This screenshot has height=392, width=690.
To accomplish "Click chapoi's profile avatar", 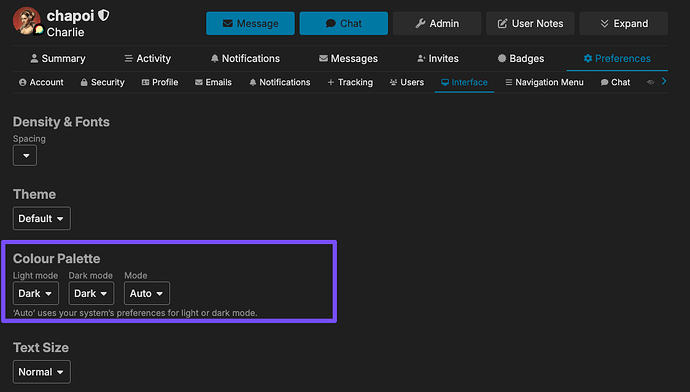I will 26,21.
